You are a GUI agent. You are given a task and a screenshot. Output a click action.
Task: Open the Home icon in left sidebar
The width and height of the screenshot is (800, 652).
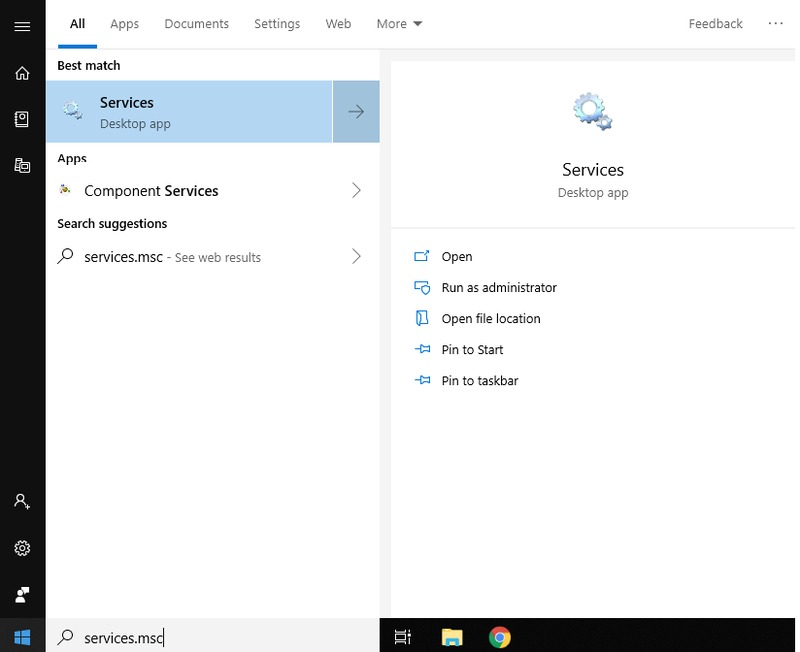22,73
